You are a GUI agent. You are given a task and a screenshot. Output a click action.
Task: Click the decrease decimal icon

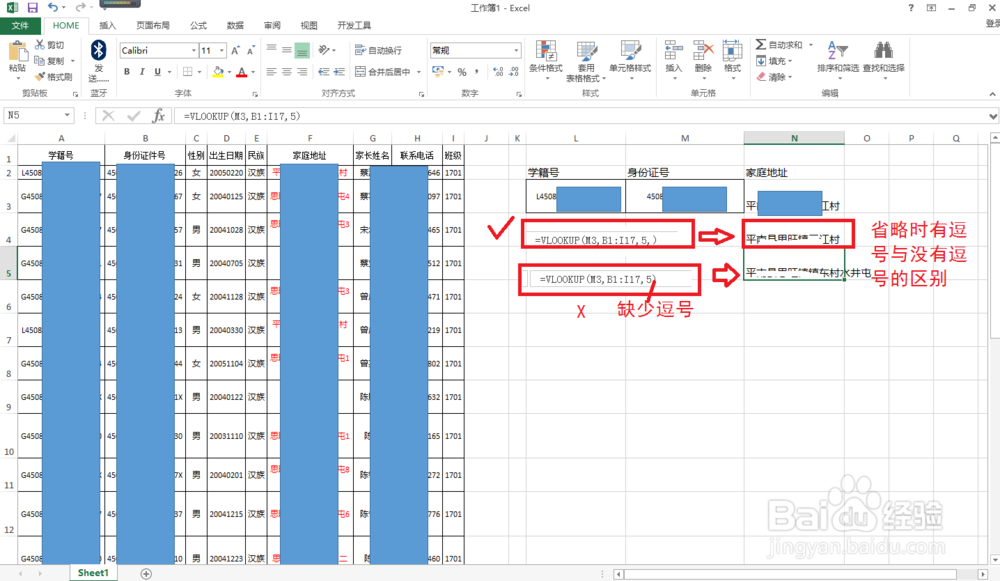click(513, 71)
